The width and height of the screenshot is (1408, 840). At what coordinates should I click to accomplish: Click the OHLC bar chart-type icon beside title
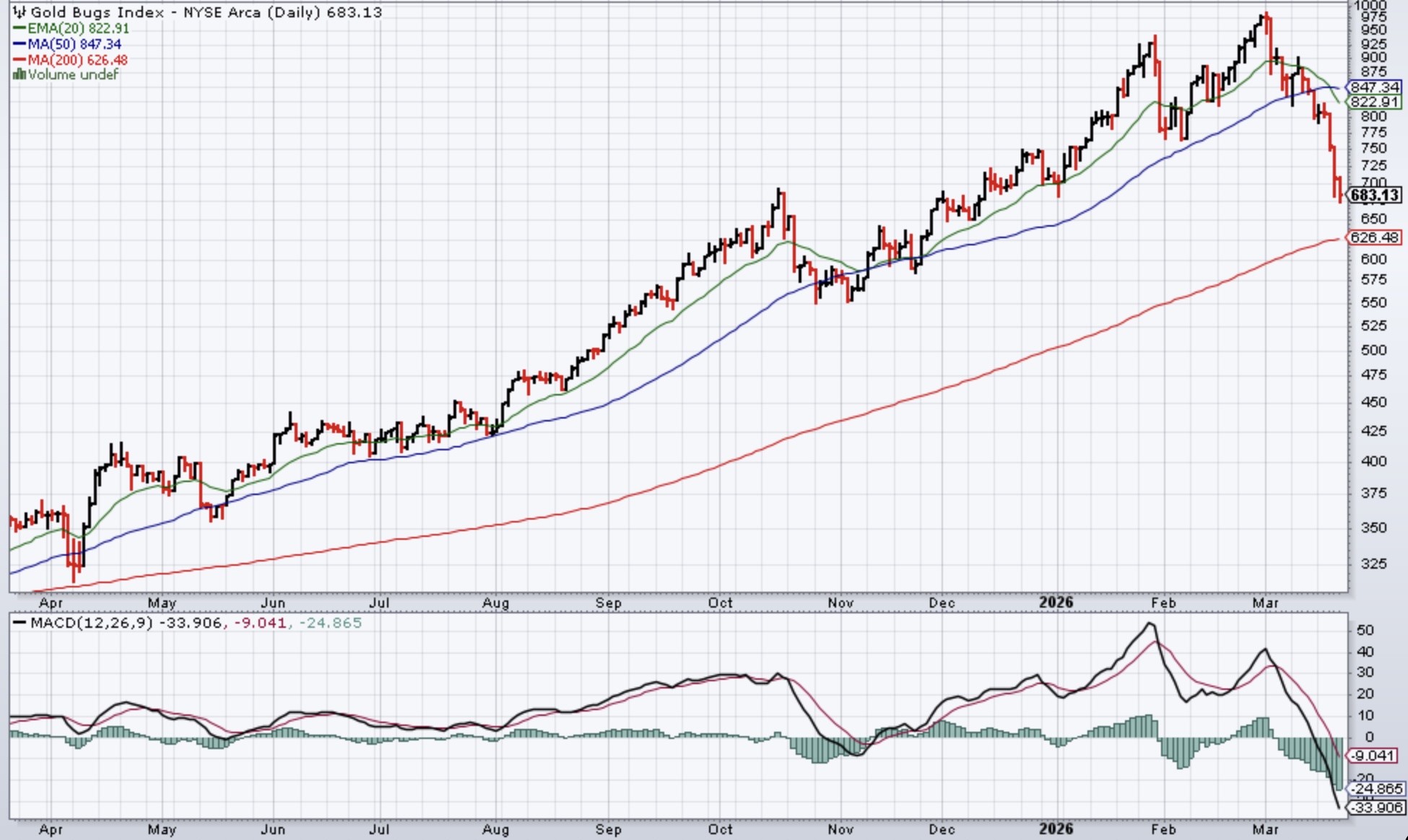pos(19,12)
